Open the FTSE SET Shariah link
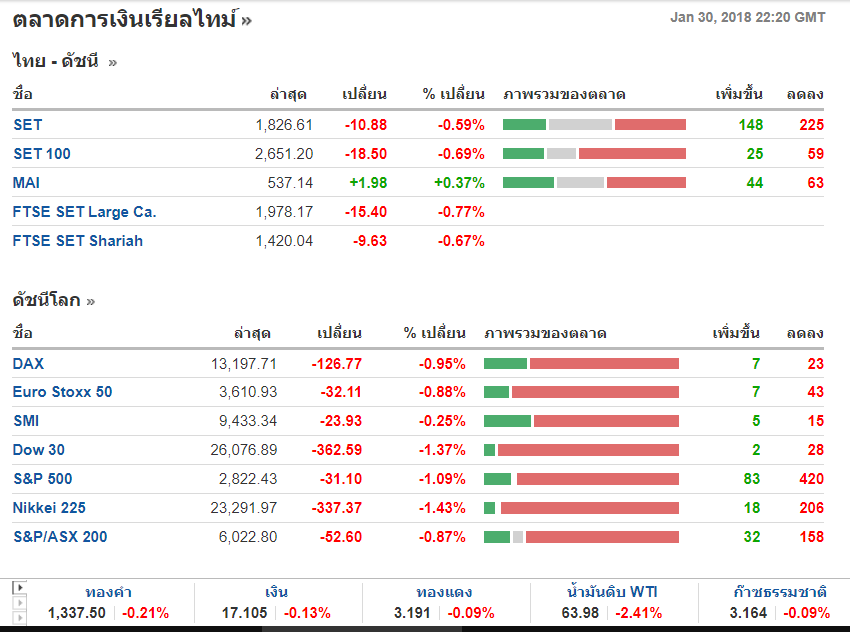 (x=77, y=241)
